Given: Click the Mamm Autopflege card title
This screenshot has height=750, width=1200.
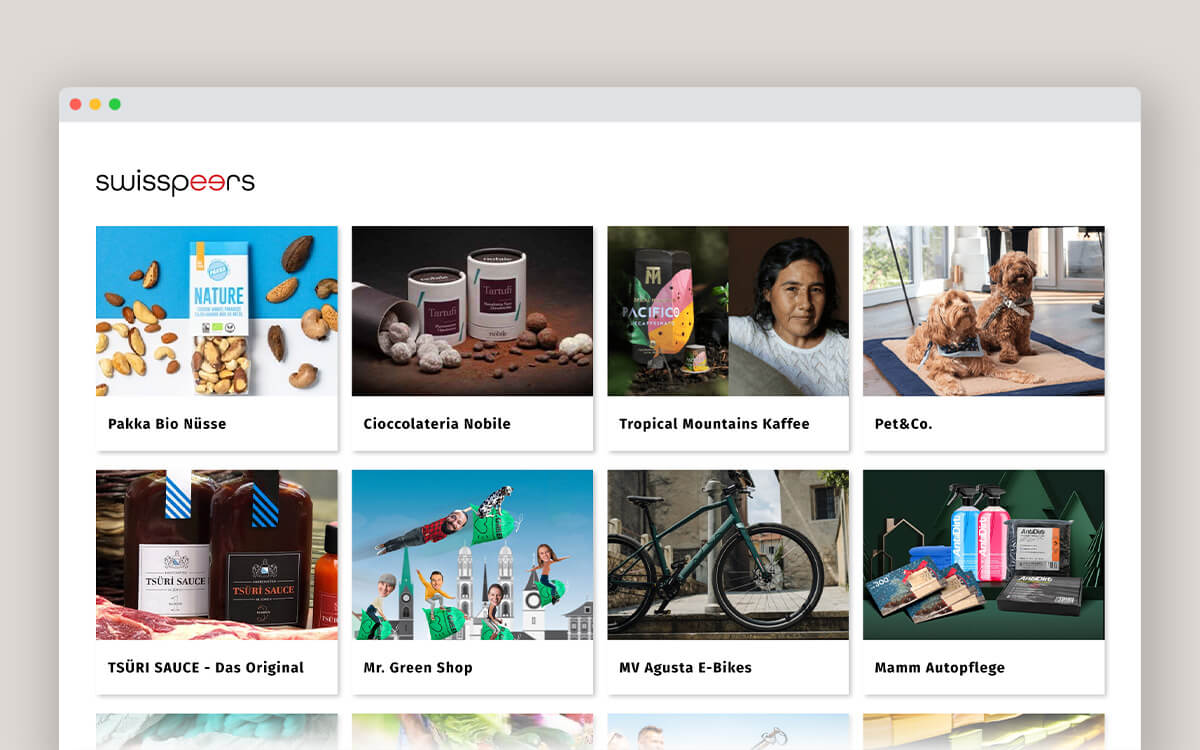Looking at the screenshot, I should click(x=940, y=668).
